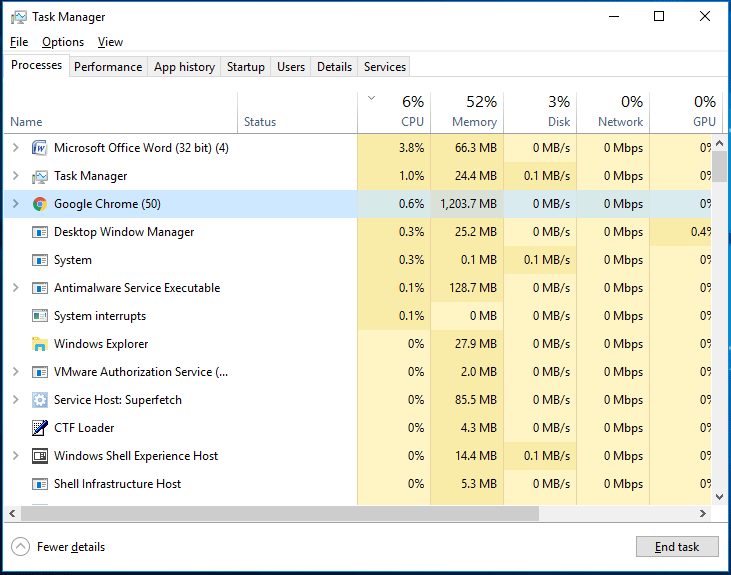Maximize the Task Manager window

tap(659, 16)
